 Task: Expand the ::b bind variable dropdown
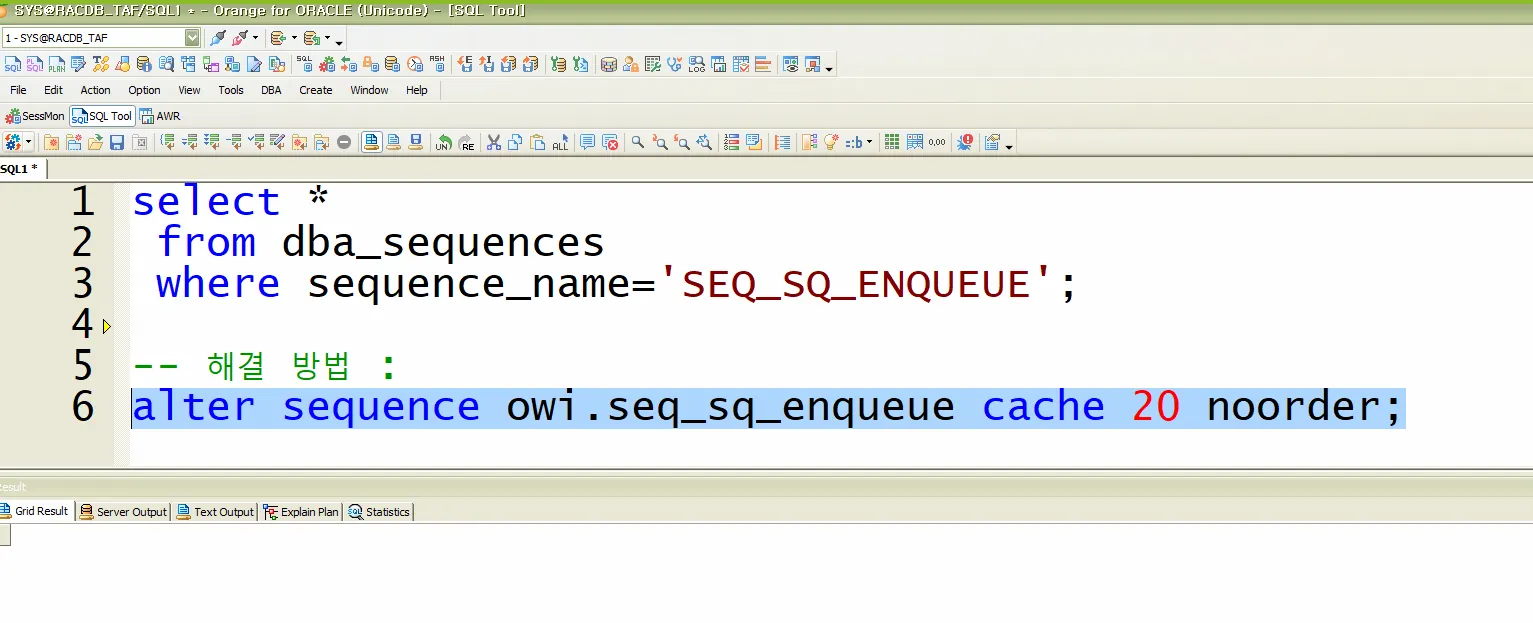(869, 143)
